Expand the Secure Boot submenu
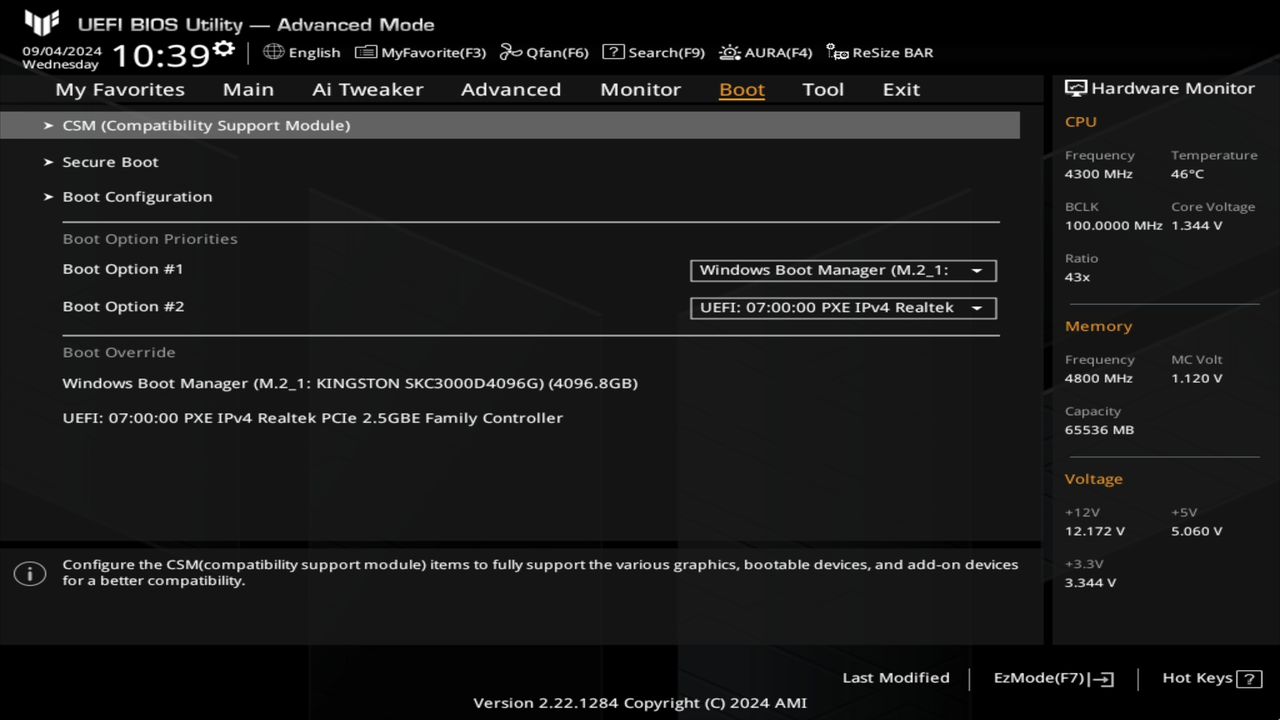Viewport: 1280px width, 720px height. (110, 162)
